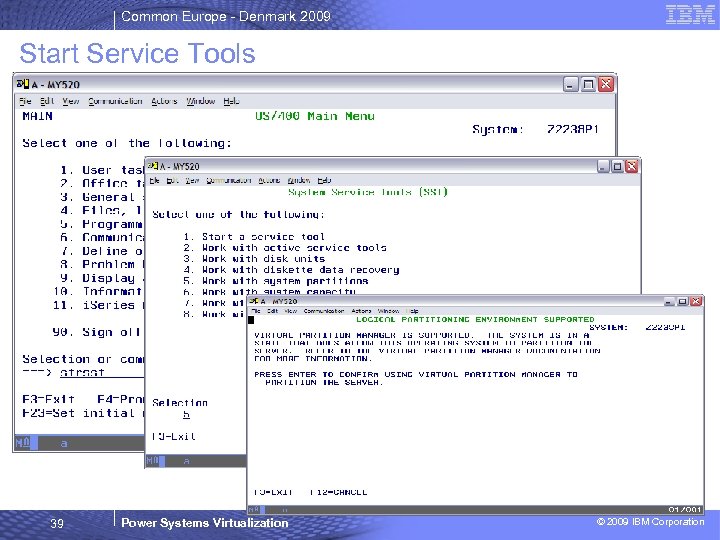Click session icon in front partitioning window title
Screen dimensions: 720x540
click(253, 301)
